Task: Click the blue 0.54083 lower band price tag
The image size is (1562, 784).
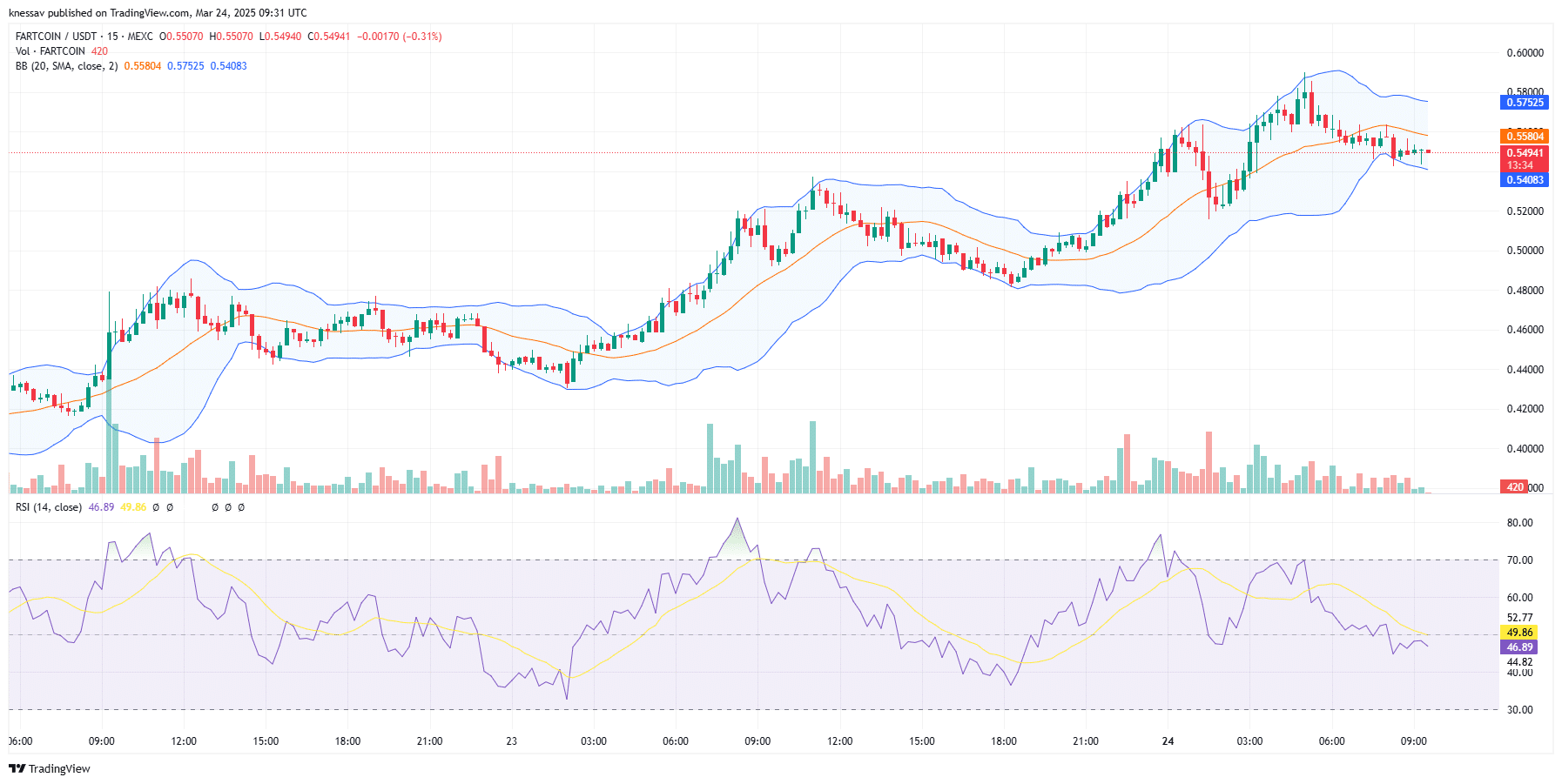Action: pyautogui.click(x=1525, y=180)
